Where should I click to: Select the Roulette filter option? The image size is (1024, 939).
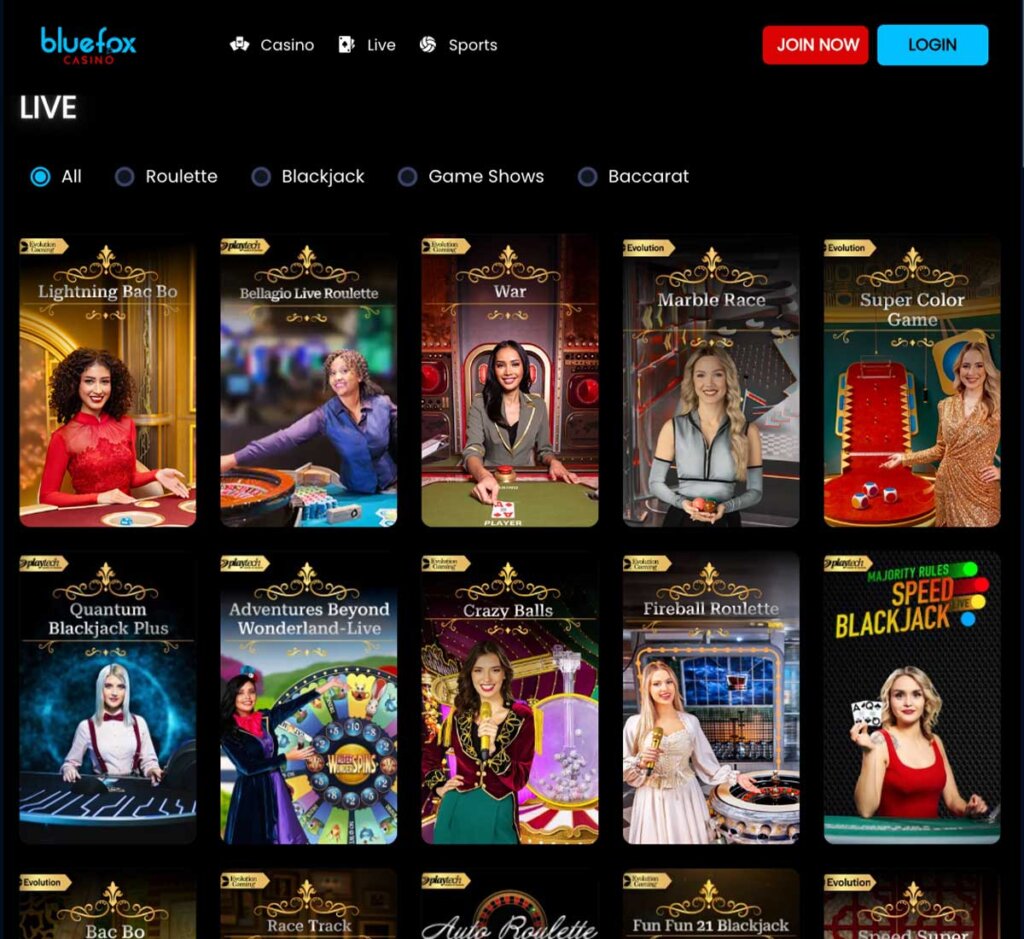(124, 176)
